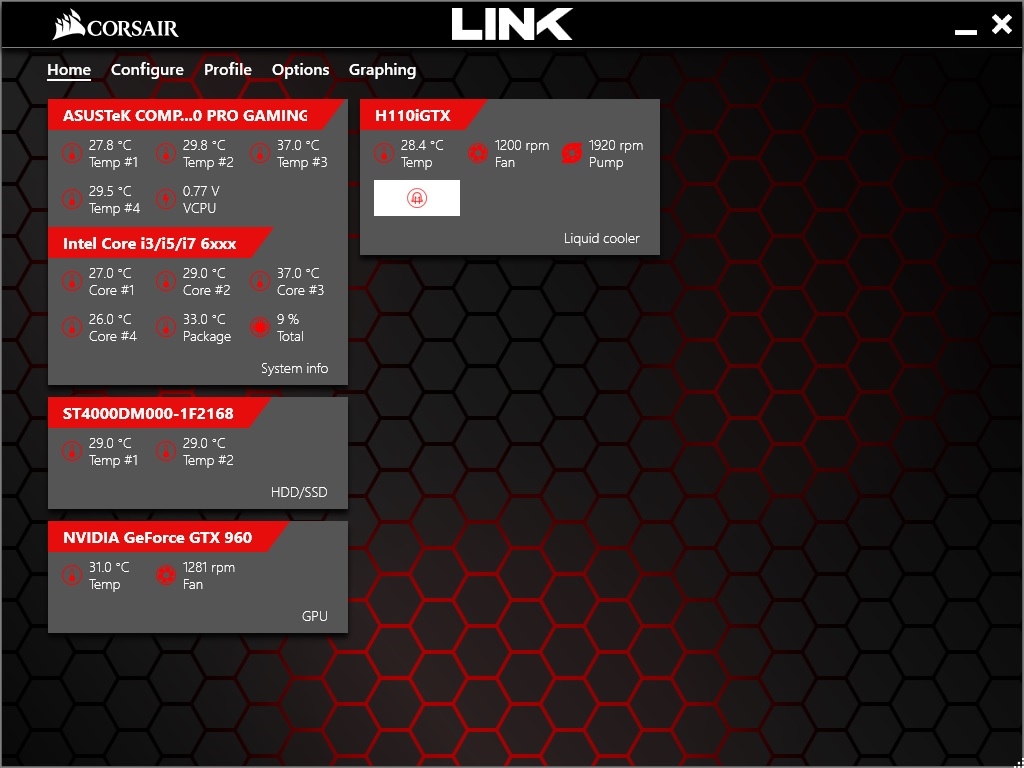Select the H110iGTX Pump icon

(x=572, y=154)
